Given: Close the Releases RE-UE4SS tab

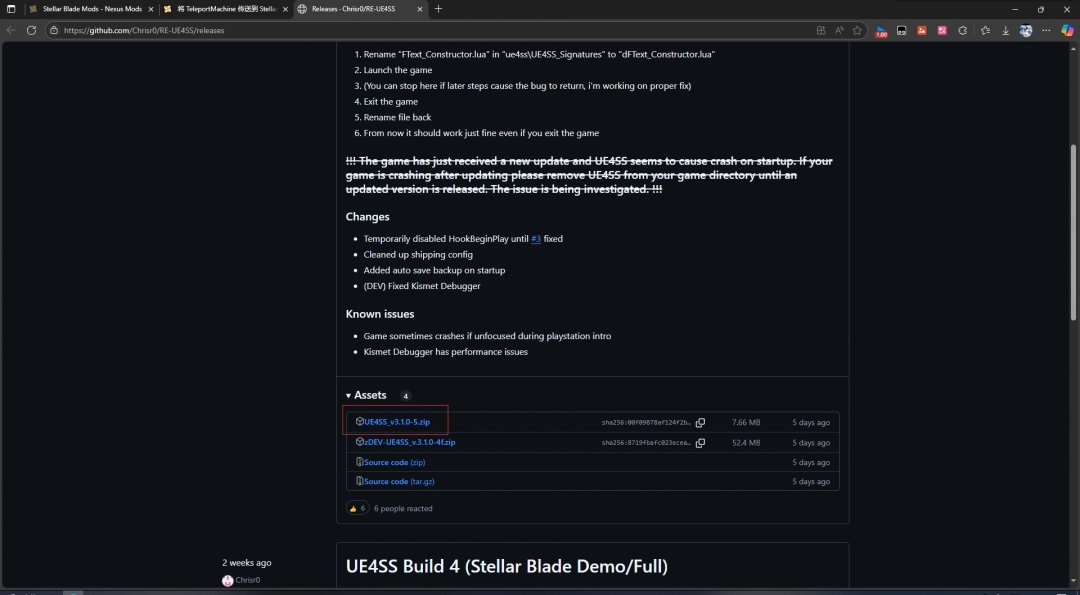Looking at the screenshot, I should click(x=420, y=10).
